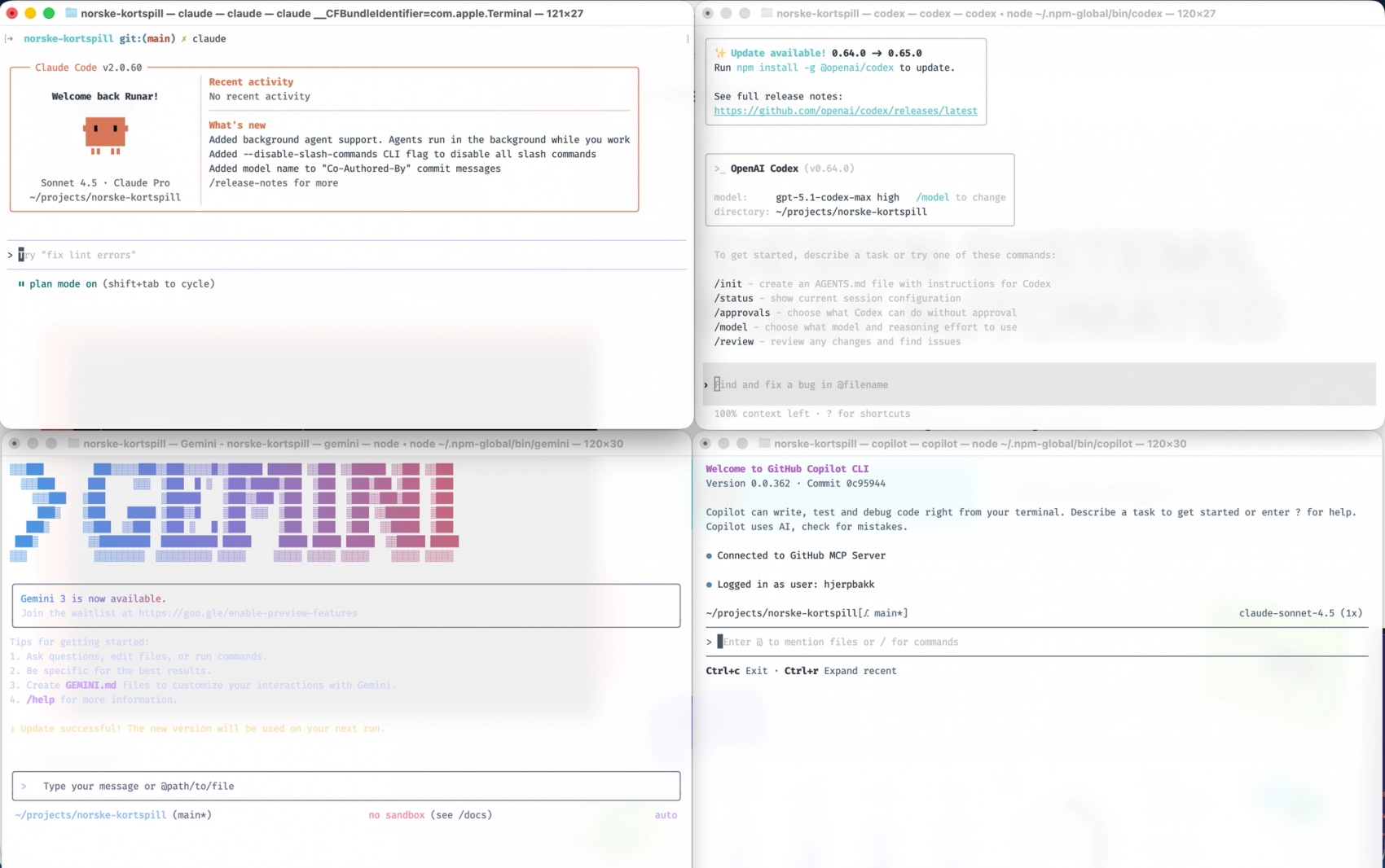Click 'Version 0.0.362 · Commit 0c95944' in Copilot
This screenshot has height=868, width=1385.
coord(795,484)
